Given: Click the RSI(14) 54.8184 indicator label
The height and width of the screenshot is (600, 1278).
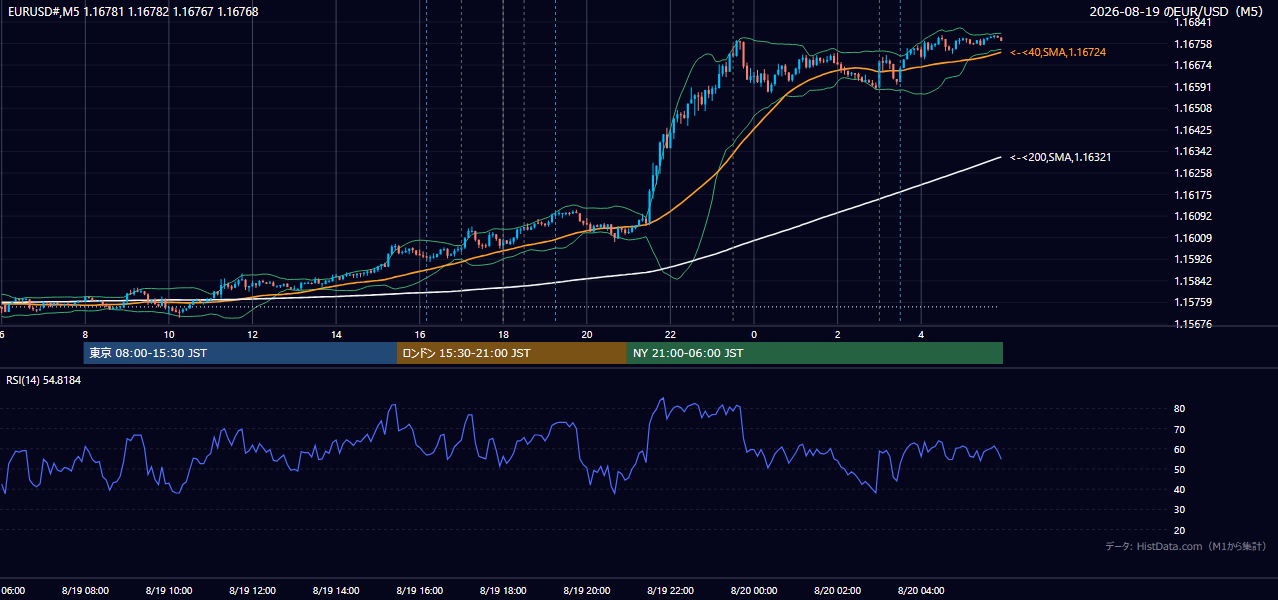Looking at the screenshot, I should point(44,380).
